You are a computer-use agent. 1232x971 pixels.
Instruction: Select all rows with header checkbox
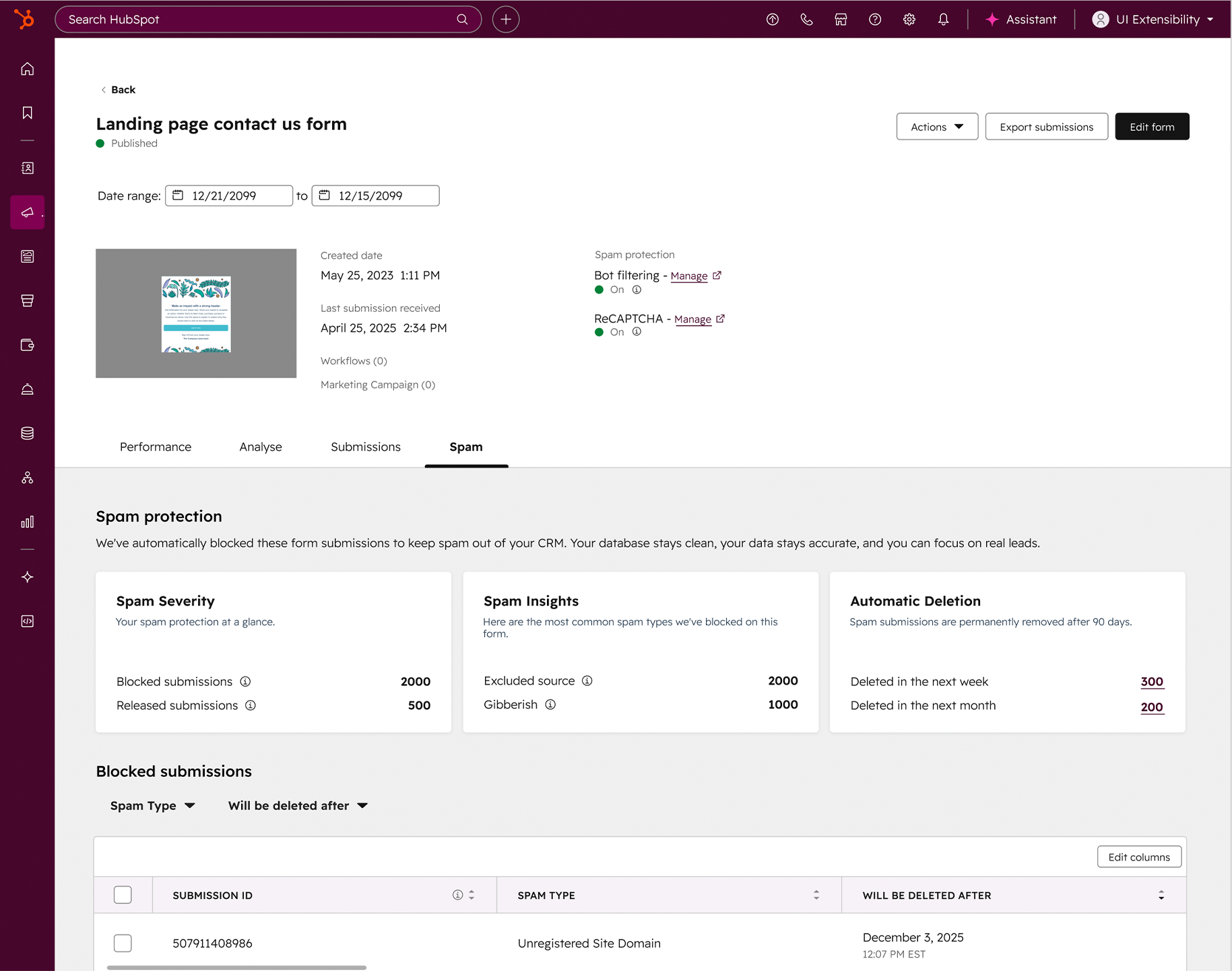[x=123, y=895]
